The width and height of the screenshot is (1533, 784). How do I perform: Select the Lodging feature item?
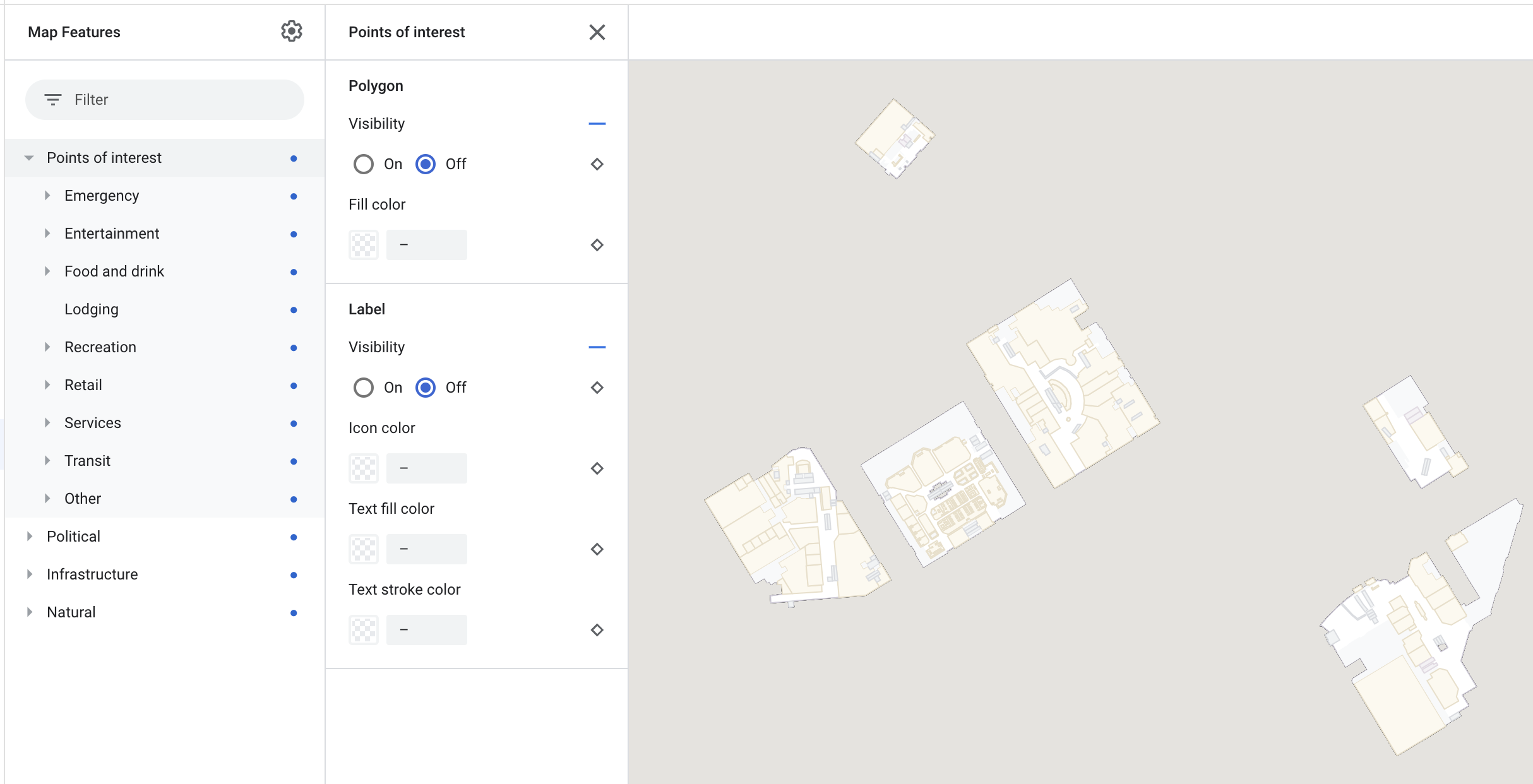tap(92, 309)
